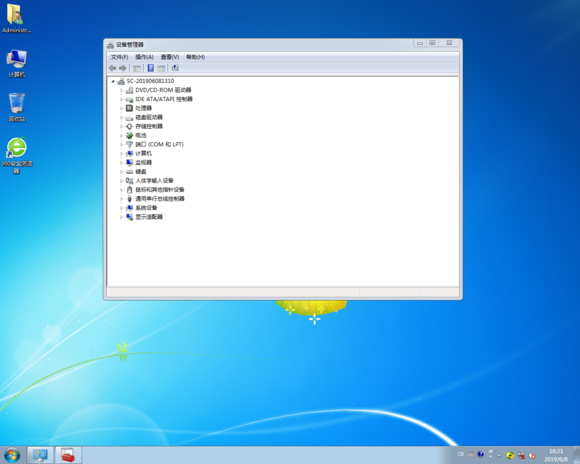The image size is (580, 464).
Task: Expand the 磁盘驱动器 disk drives node
Action: (x=121, y=117)
